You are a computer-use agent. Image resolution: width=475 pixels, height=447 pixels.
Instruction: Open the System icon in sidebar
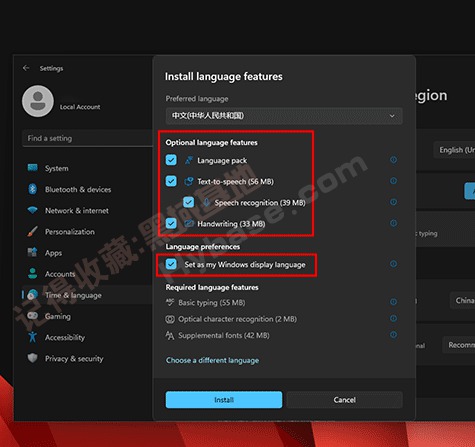point(33,168)
